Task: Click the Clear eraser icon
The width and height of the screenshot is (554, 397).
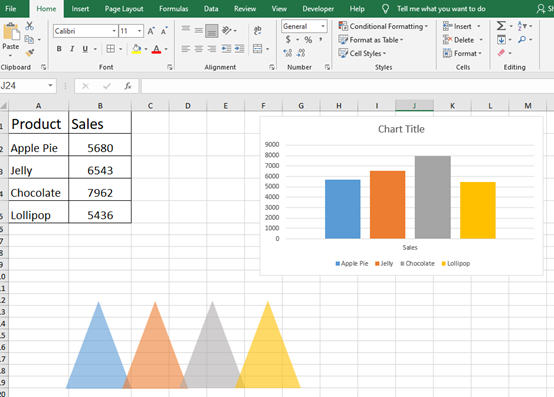Action: 501,53
